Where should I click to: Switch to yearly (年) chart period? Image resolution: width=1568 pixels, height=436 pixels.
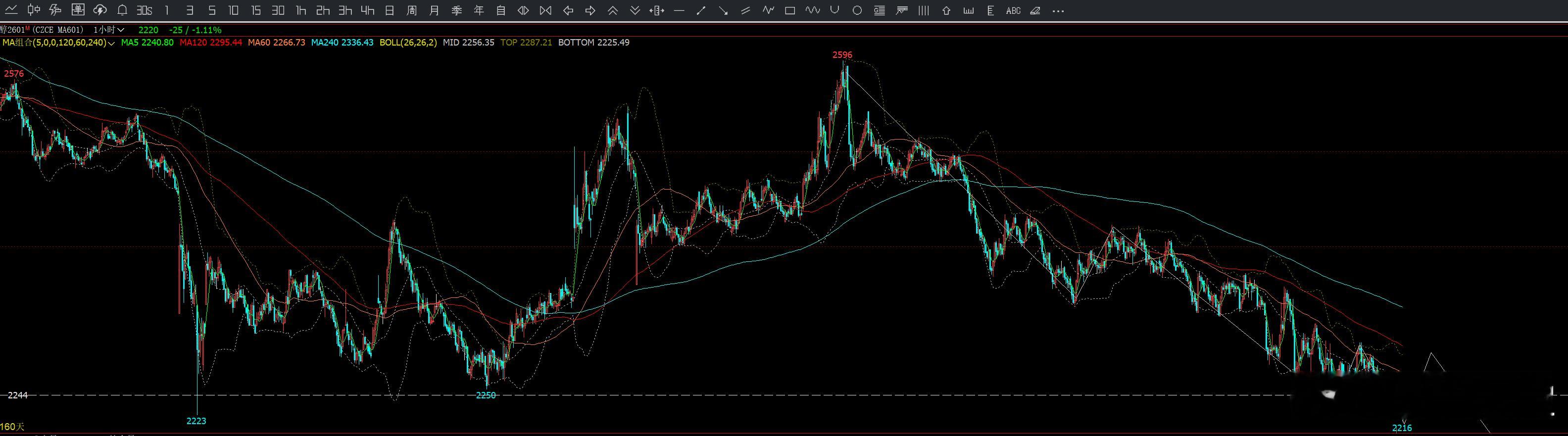coord(479,10)
